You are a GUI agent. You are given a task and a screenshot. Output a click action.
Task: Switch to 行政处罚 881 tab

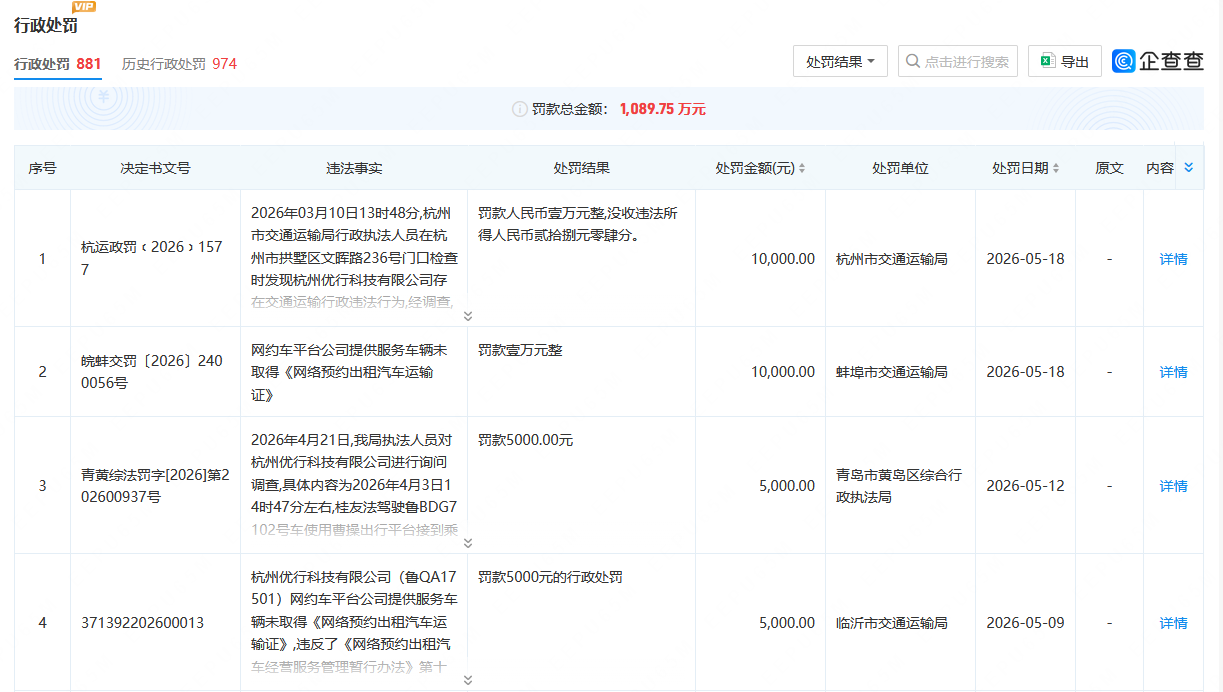pyautogui.click(x=58, y=64)
